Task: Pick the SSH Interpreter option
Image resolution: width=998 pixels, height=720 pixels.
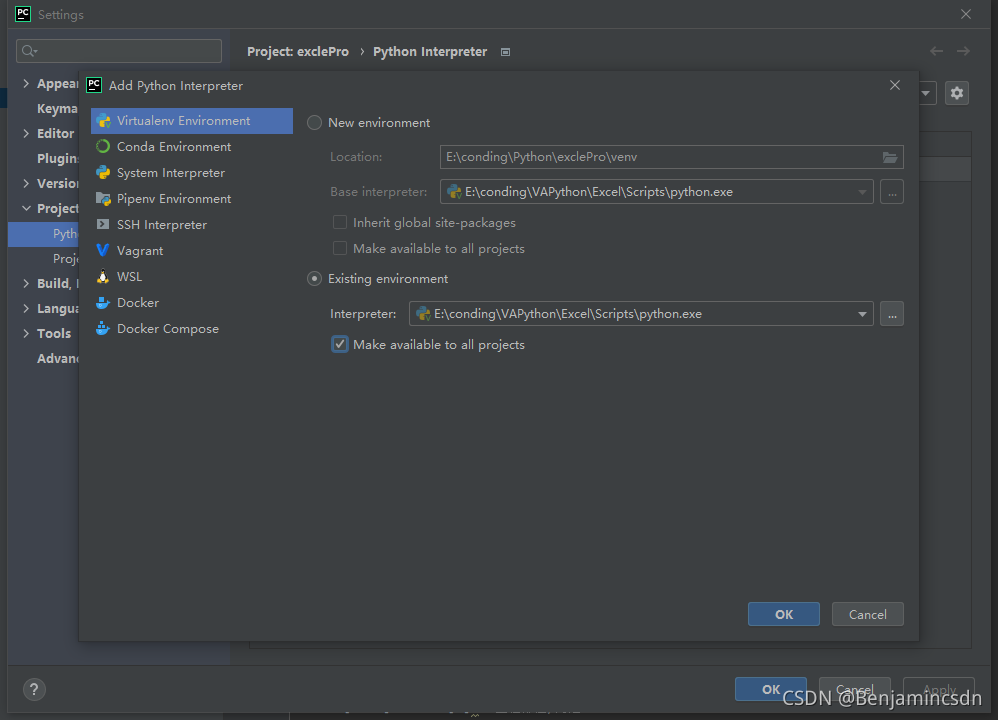Action: [x=160, y=224]
